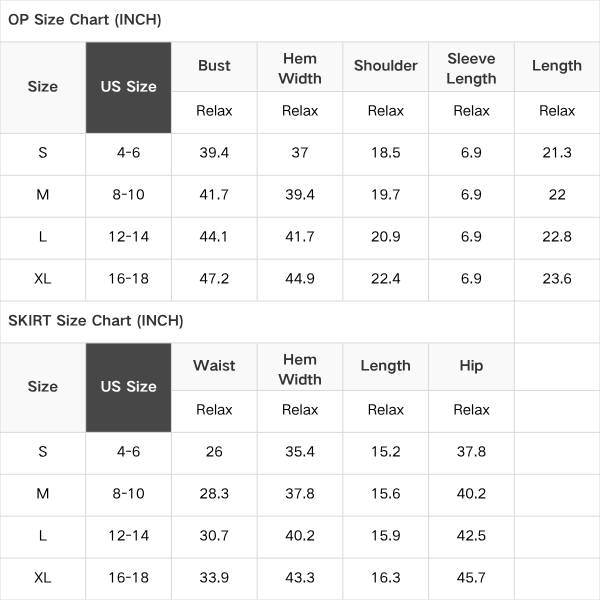This screenshot has height=600, width=600.
Task: Click the Shoulder column header
Action: (x=386, y=66)
